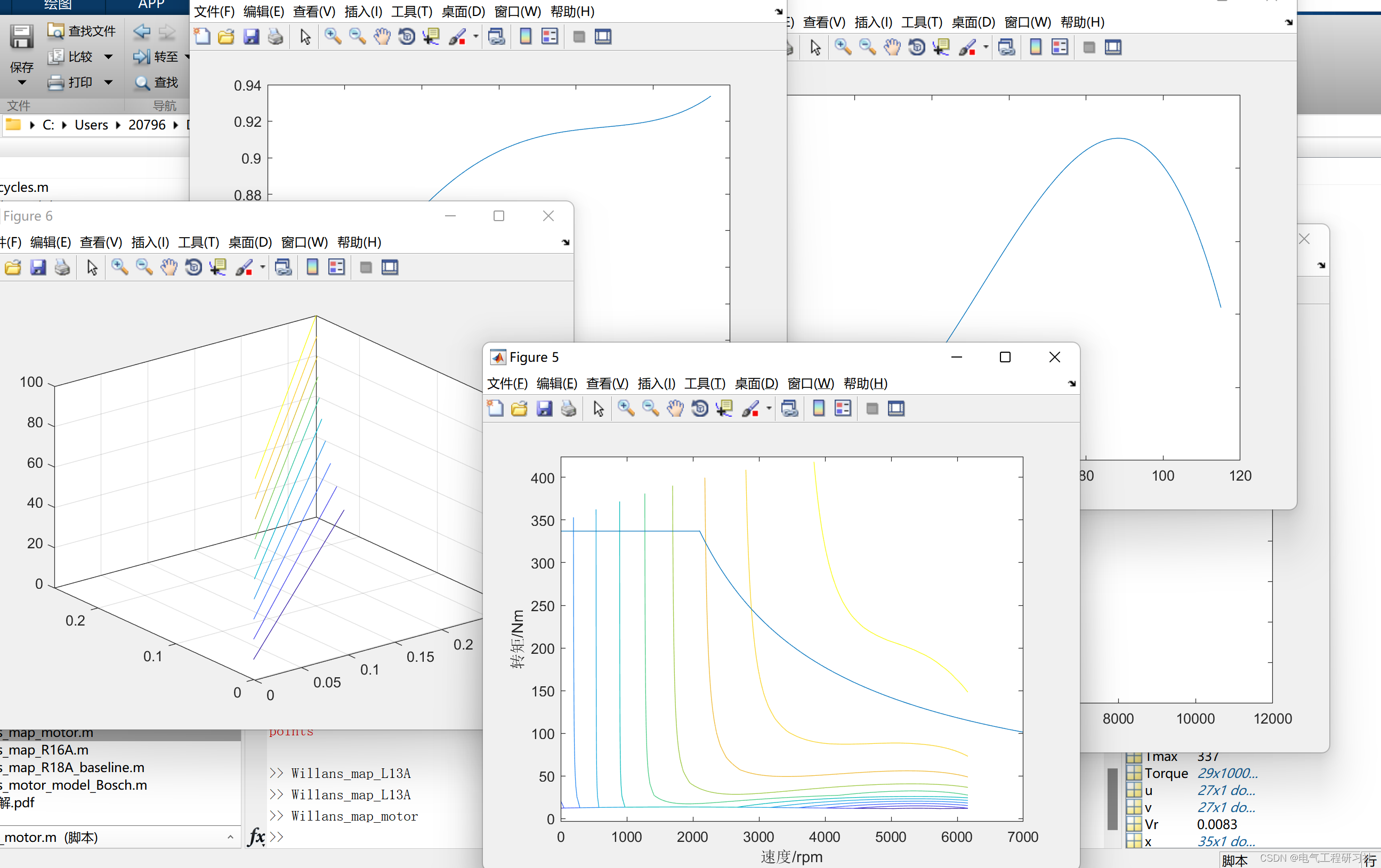Insert Legend in Figure 6
The width and height of the screenshot is (1381, 868).
click(337, 267)
